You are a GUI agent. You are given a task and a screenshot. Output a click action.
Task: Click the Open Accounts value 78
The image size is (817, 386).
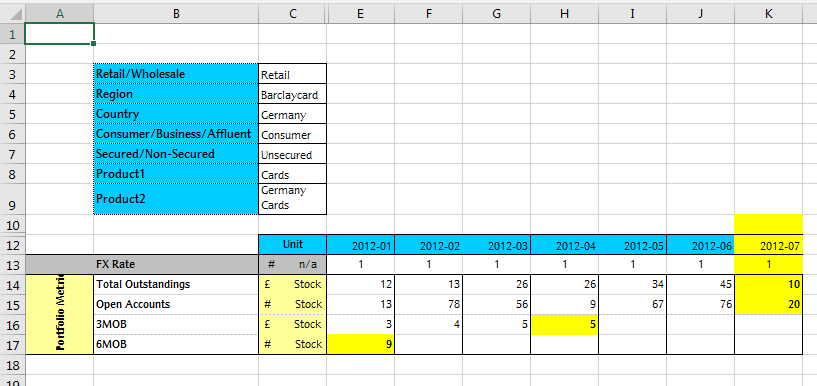click(428, 305)
